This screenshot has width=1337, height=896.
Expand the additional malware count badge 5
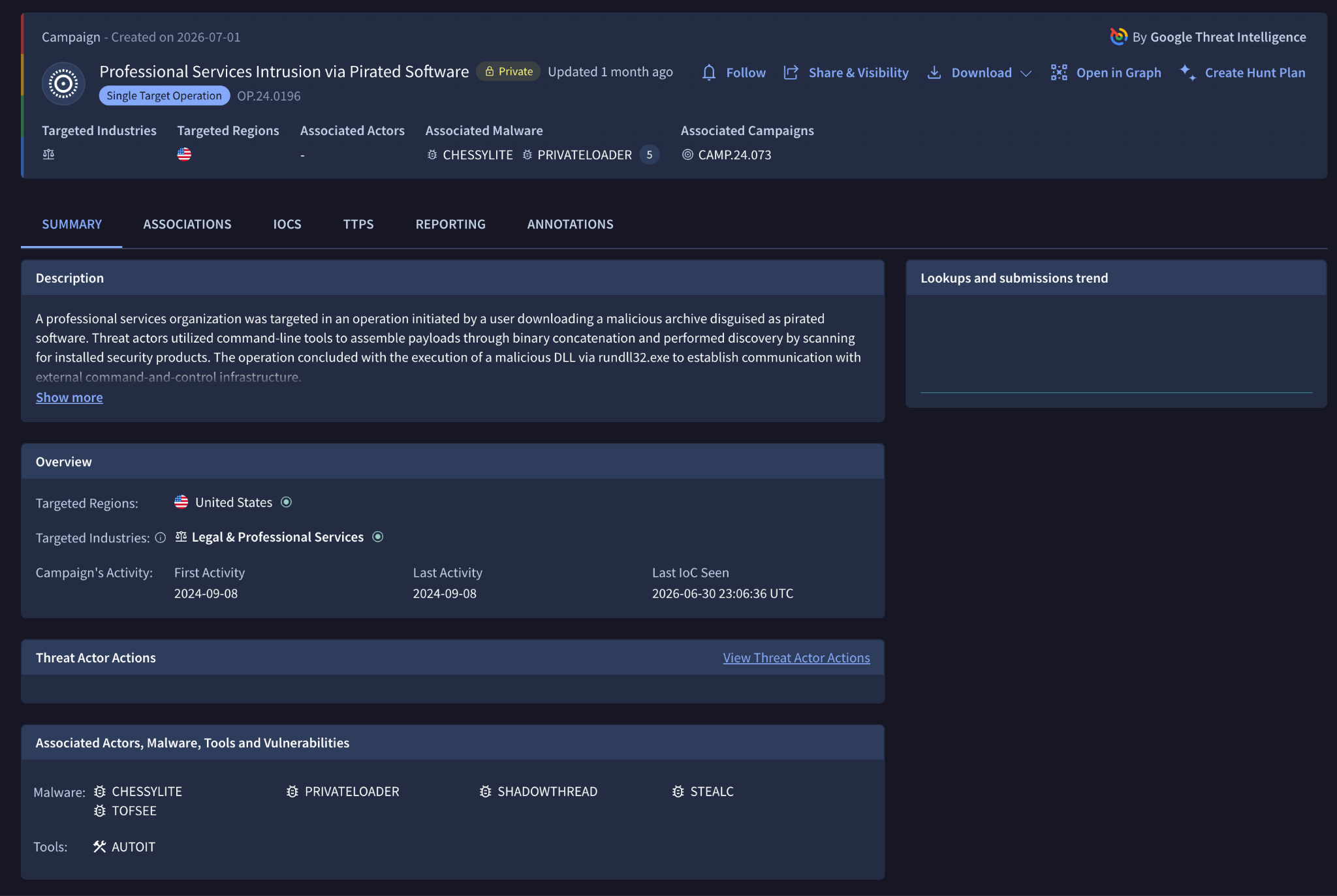[x=649, y=155]
